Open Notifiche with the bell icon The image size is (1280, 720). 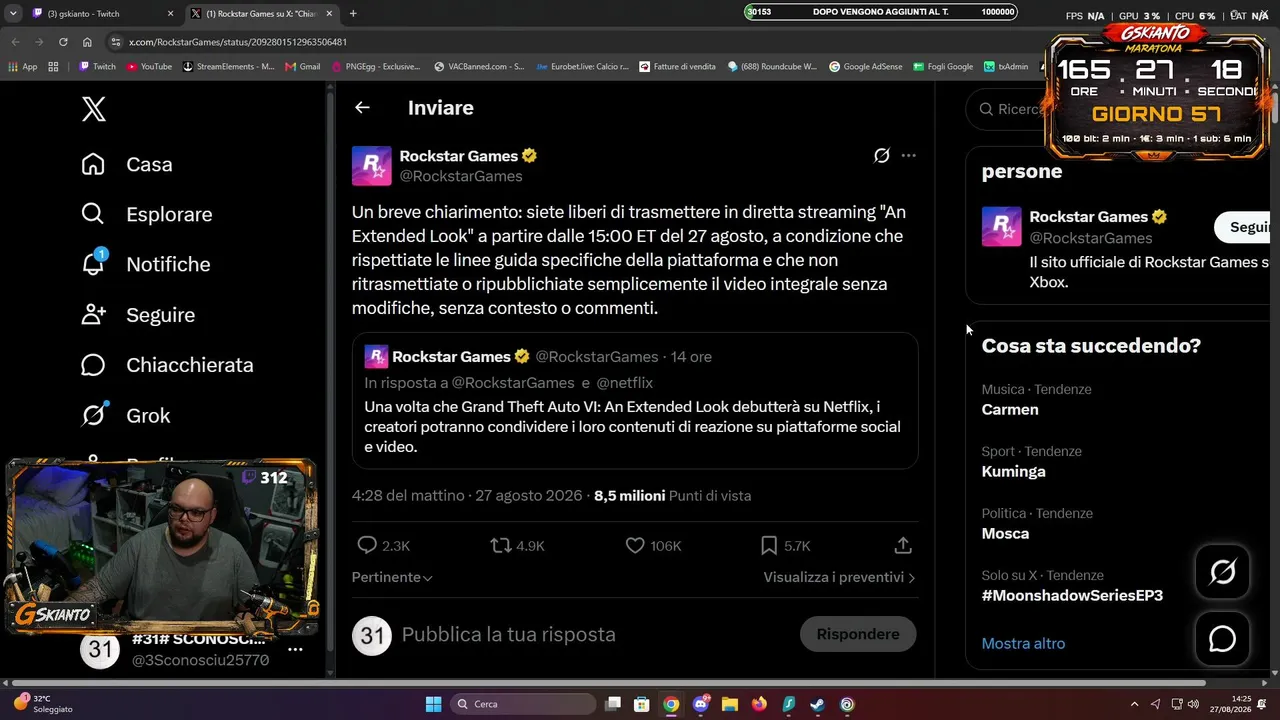point(146,264)
